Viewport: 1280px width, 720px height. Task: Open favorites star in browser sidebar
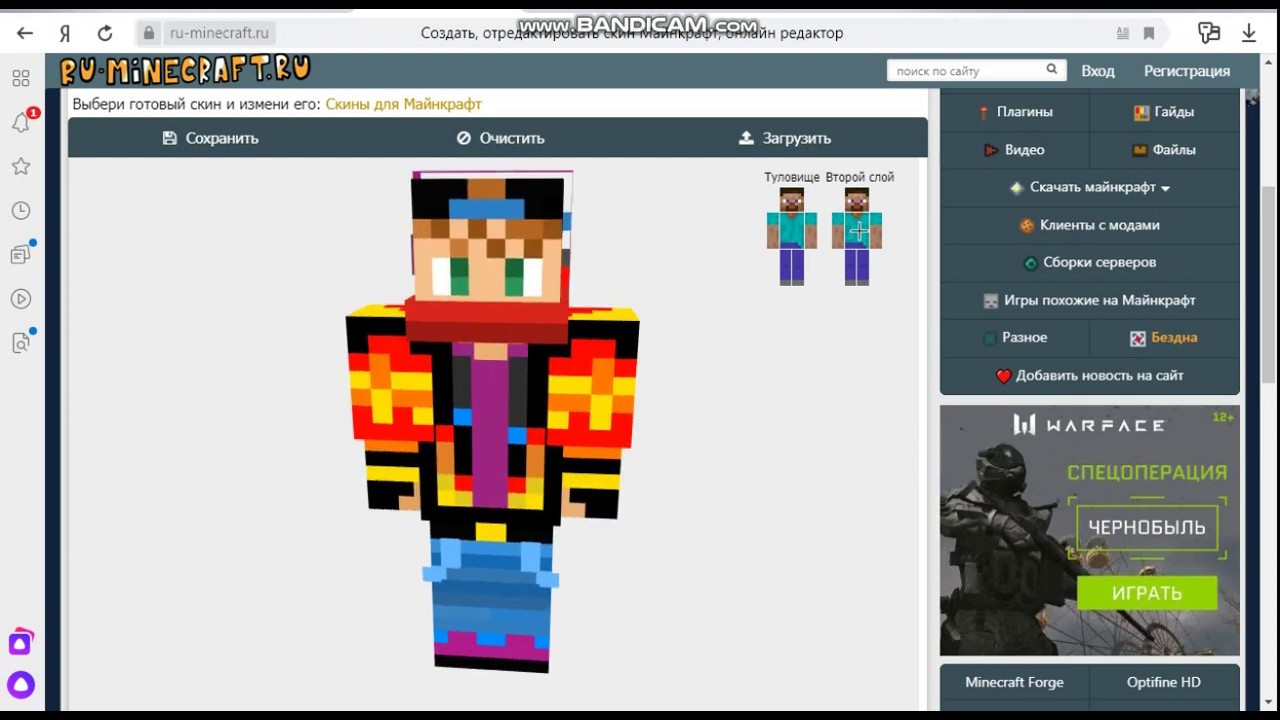pyautogui.click(x=21, y=166)
